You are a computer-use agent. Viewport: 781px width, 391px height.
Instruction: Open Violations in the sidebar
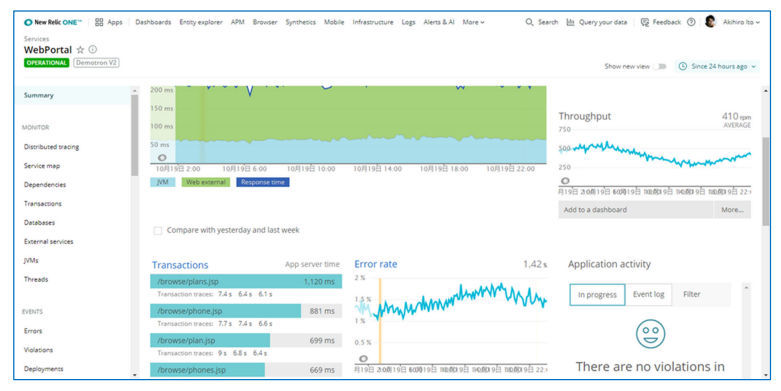click(x=38, y=350)
